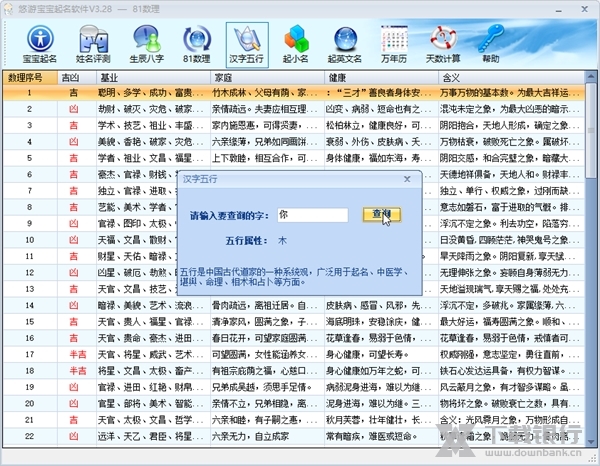This screenshot has height=466, width=600.
Task: Click 意志如磐石 meaning cell in row 8
Action: pyautogui.click(x=510, y=207)
